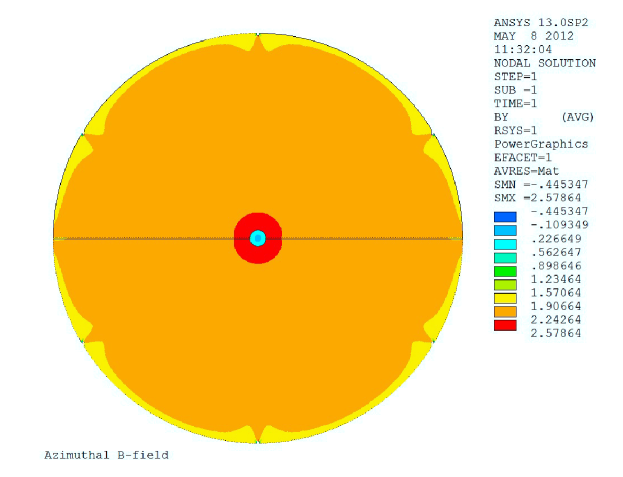Click the '(AVG)' label

(578, 117)
